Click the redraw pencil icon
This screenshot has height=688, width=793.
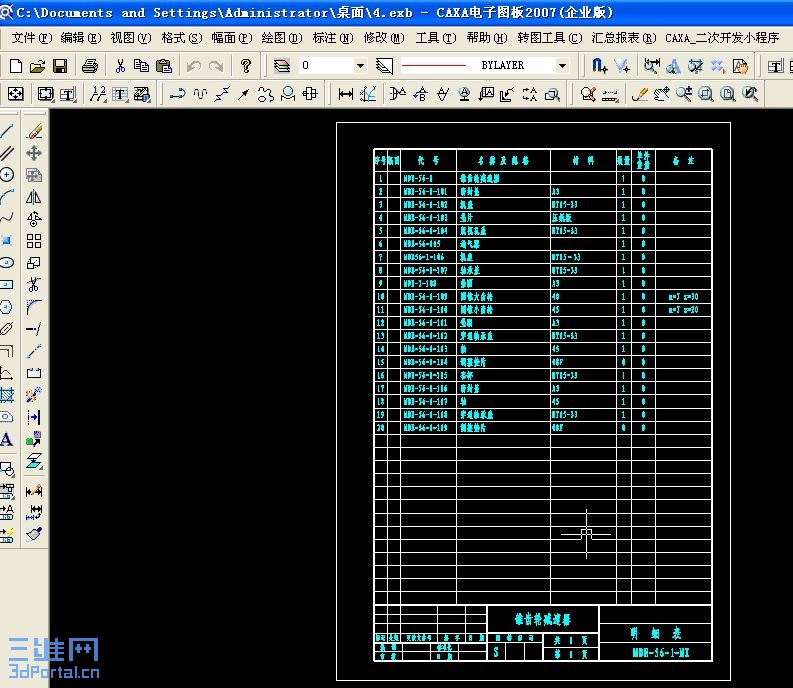point(640,94)
